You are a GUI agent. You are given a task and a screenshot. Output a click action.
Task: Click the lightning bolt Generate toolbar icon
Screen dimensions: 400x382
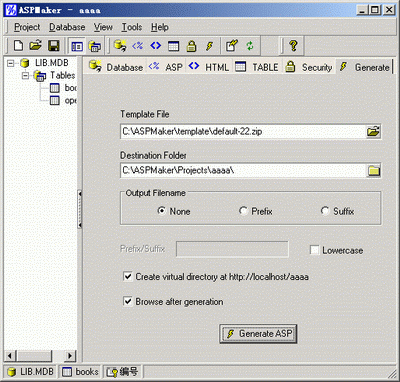coord(209,46)
